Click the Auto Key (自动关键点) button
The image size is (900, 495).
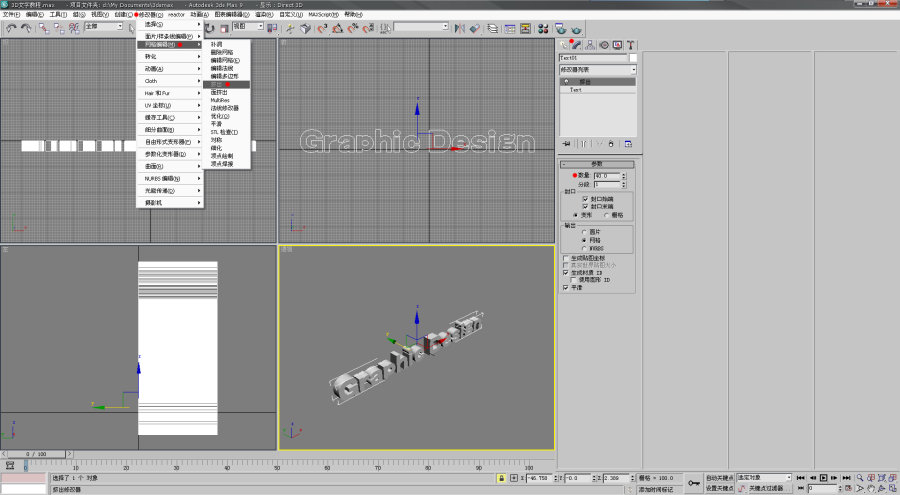tap(719, 478)
